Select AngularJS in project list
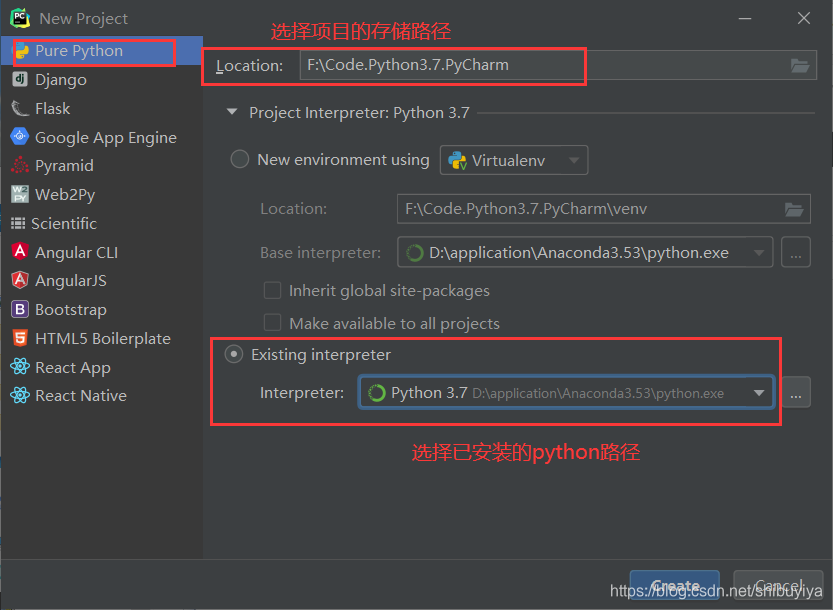833x610 pixels. pos(102,281)
